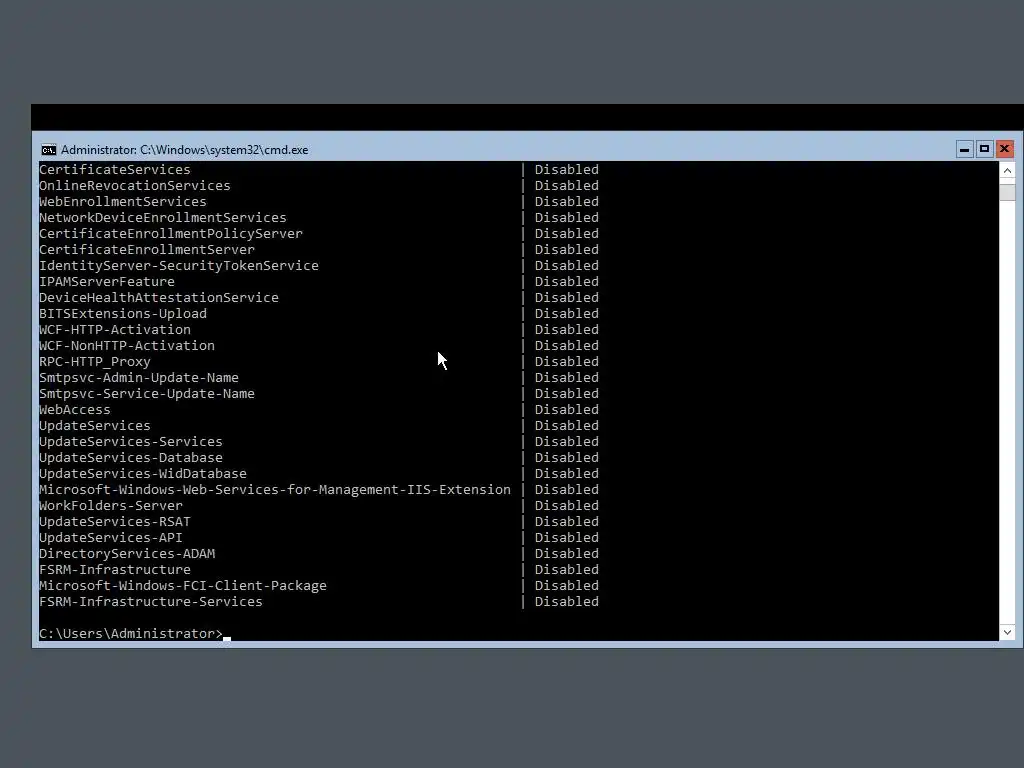
Task: Select the 'CertificateServices' line
Action: pyautogui.click(x=115, y=170)
